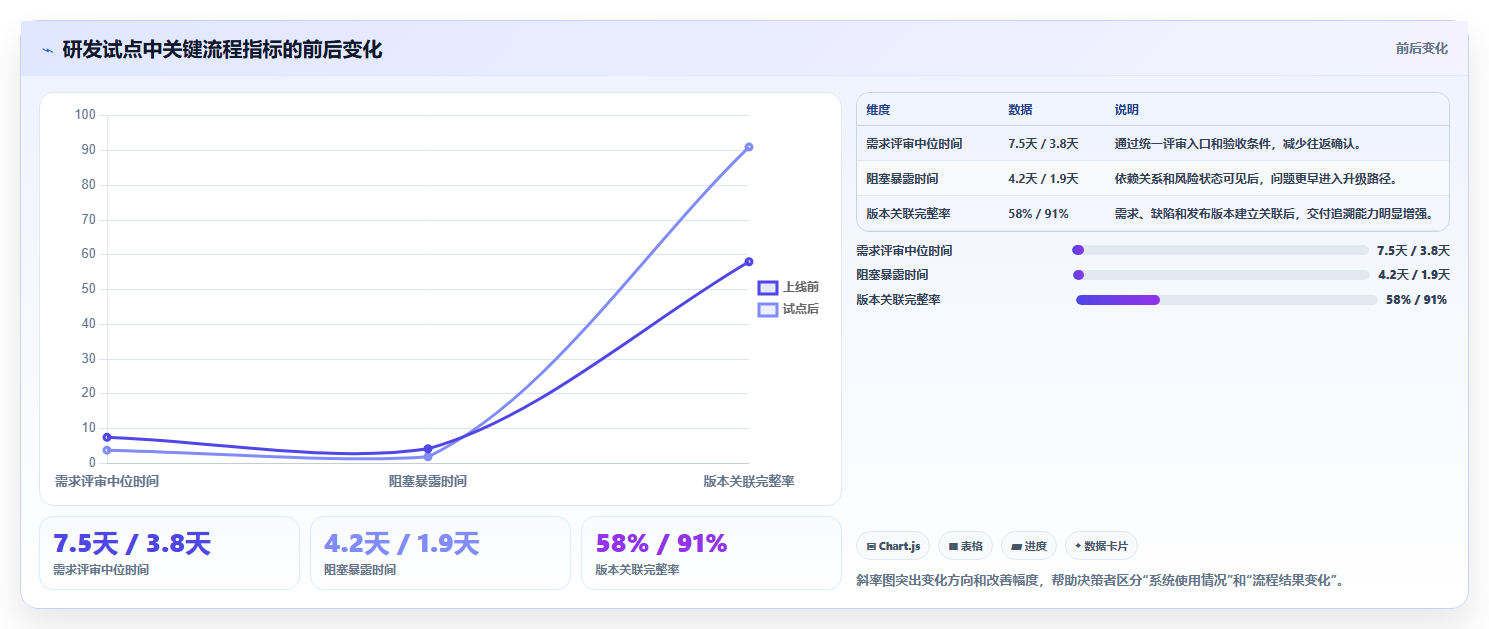
Task: Click the lightning icon beside the title
Action: click(x=47, y=50)
